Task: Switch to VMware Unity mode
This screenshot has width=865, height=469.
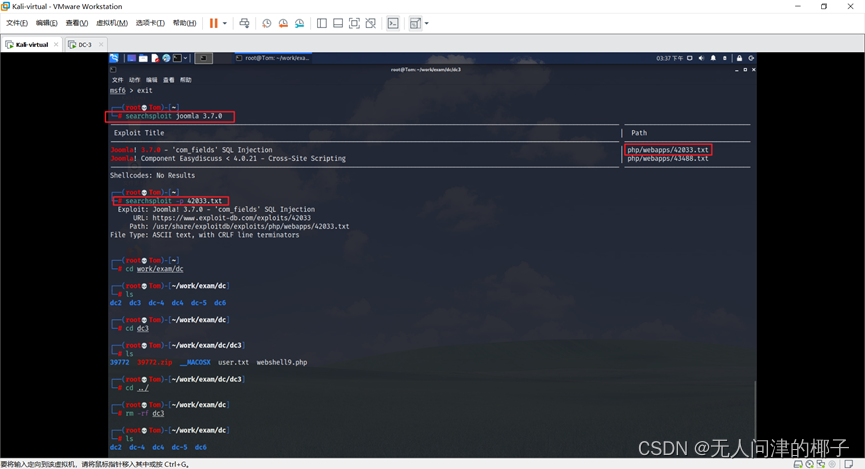Action: coord(371,23)
